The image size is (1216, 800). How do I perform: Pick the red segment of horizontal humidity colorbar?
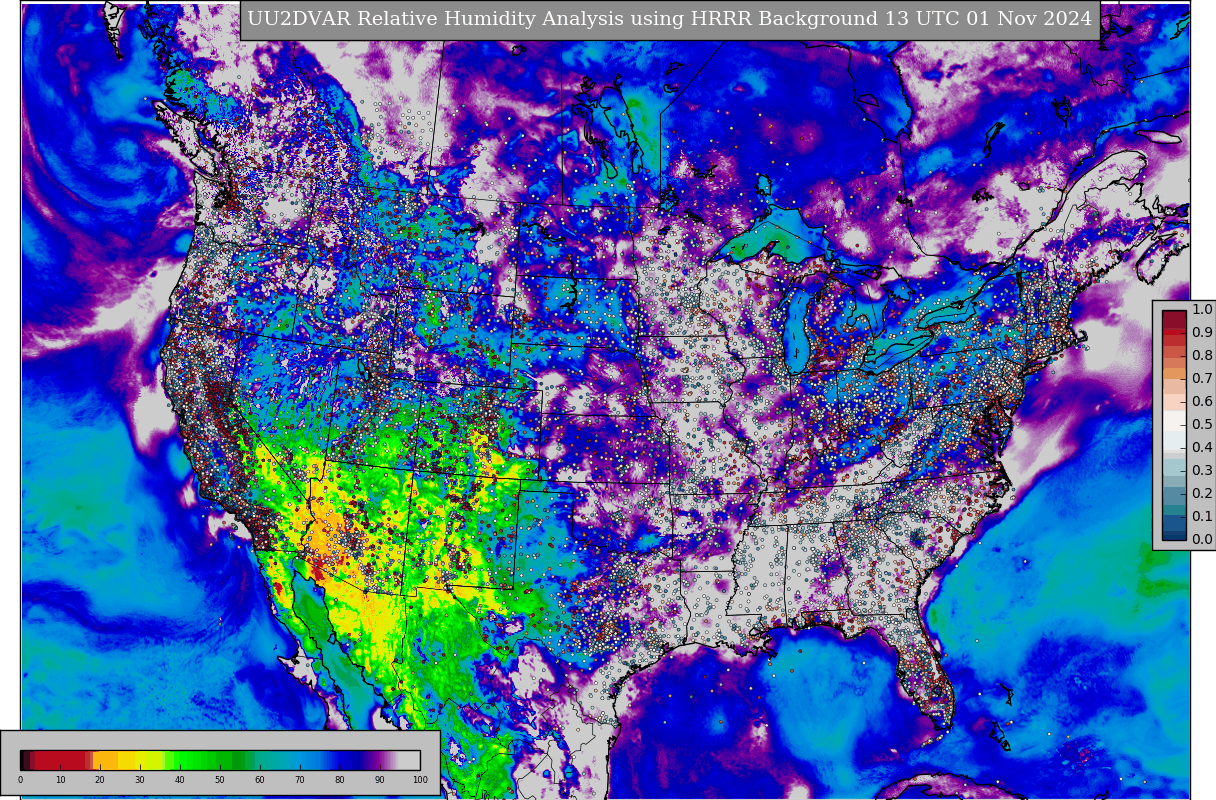point(62,760)
